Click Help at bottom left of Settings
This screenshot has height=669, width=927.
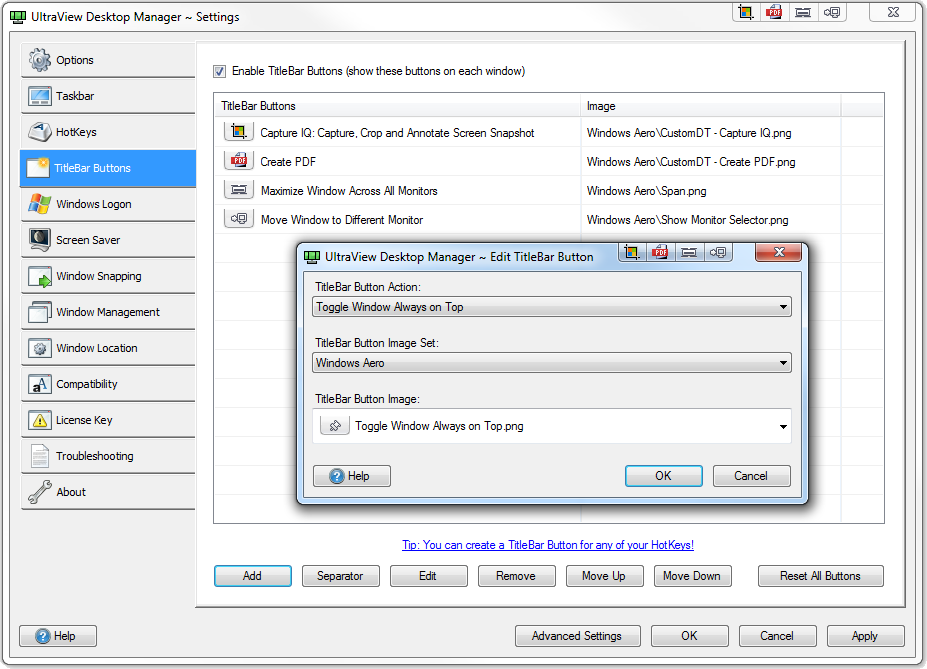point(58,636)
